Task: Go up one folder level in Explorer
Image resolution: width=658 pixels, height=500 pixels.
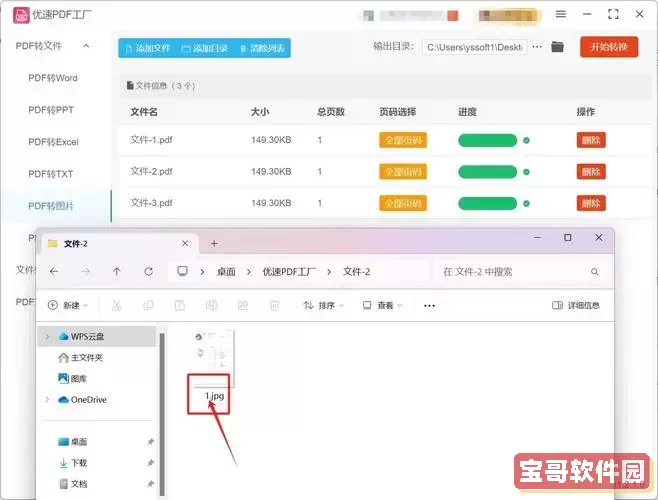Action: coord(117,272)
